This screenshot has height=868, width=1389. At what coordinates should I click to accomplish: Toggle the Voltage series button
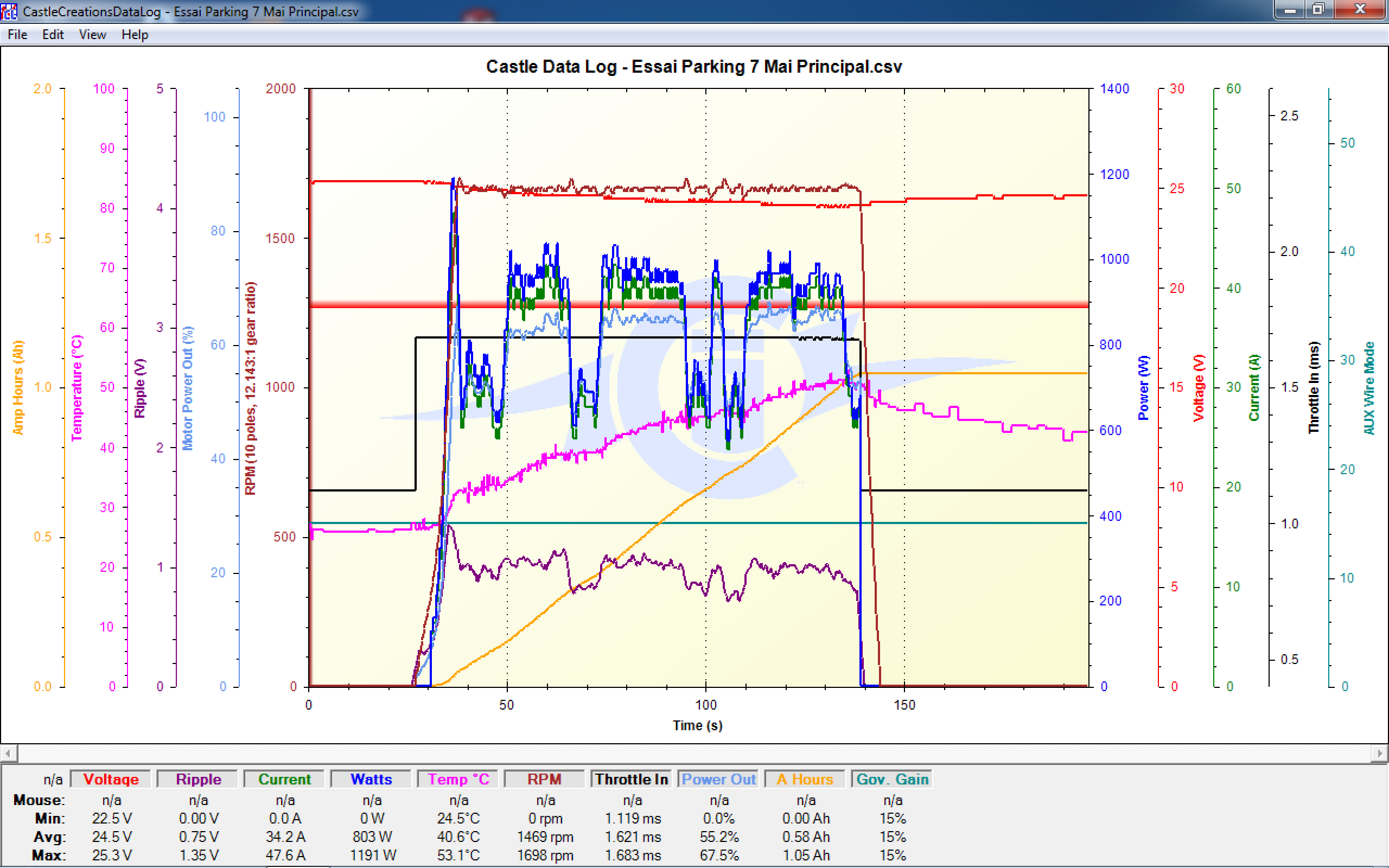(x=111, y=779)
